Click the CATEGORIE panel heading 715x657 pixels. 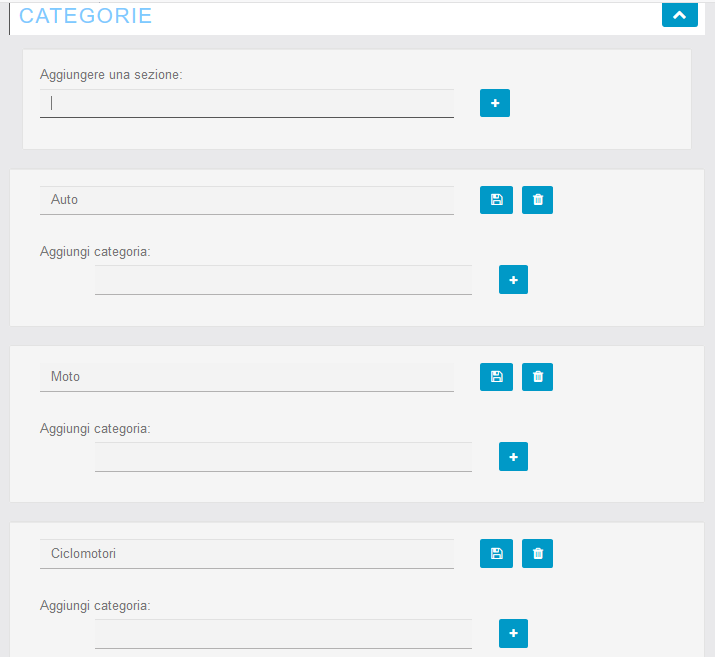click(x=85, y=16)
